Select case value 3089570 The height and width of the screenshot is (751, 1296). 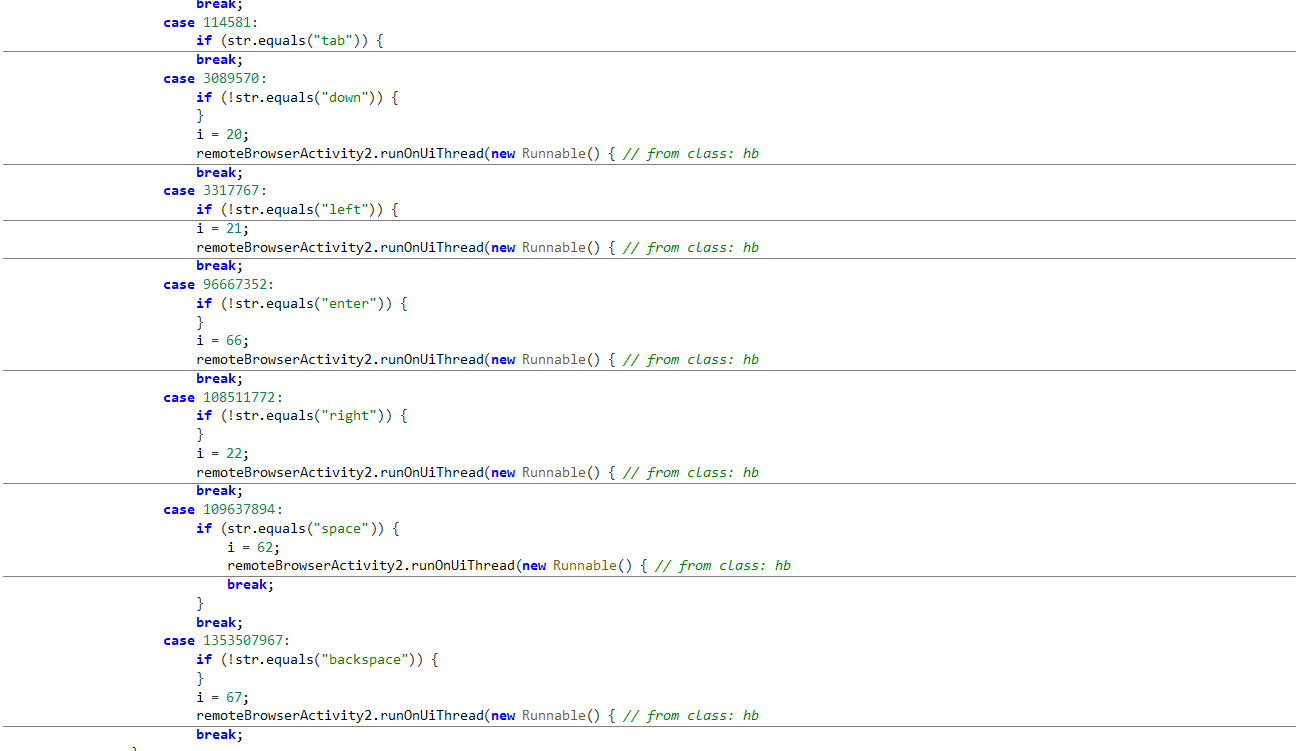230,78
